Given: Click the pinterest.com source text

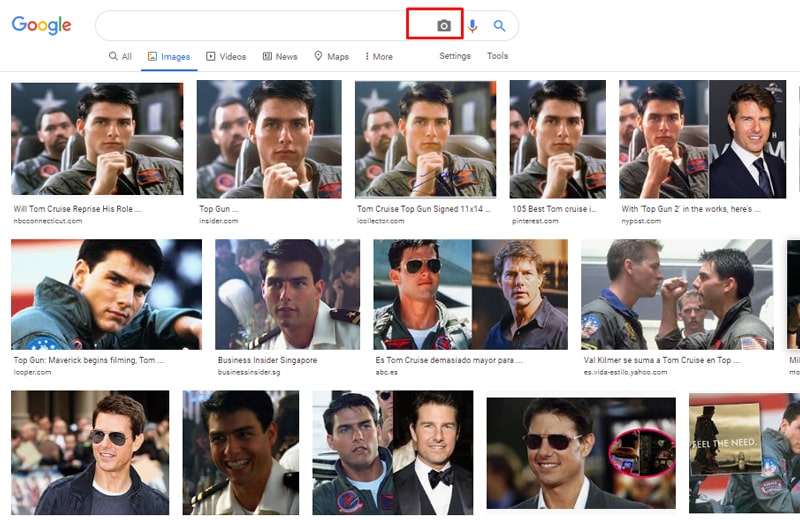Looking at the screenshot, I should (x=535, y=221).
